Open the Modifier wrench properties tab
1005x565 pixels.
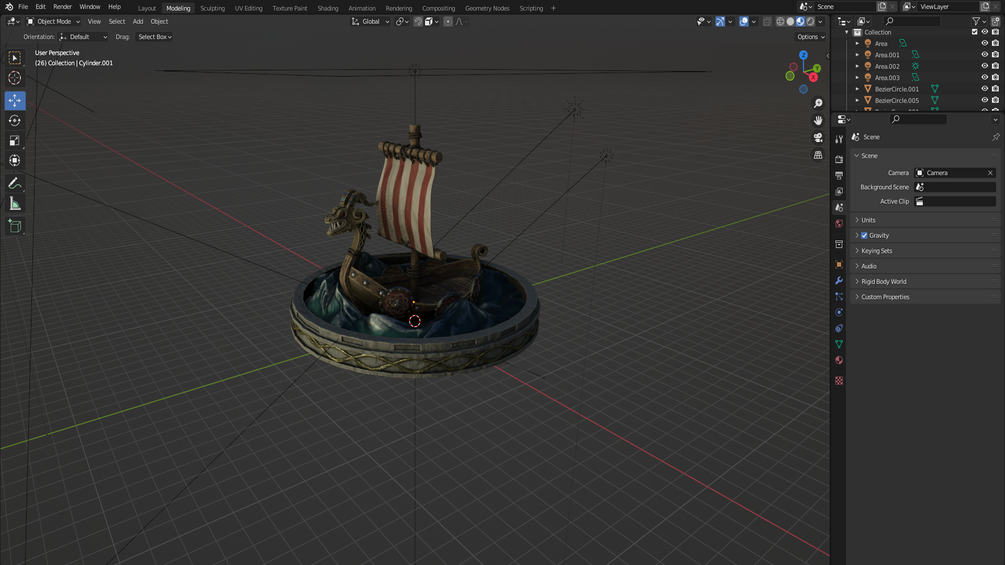(839, 281)
